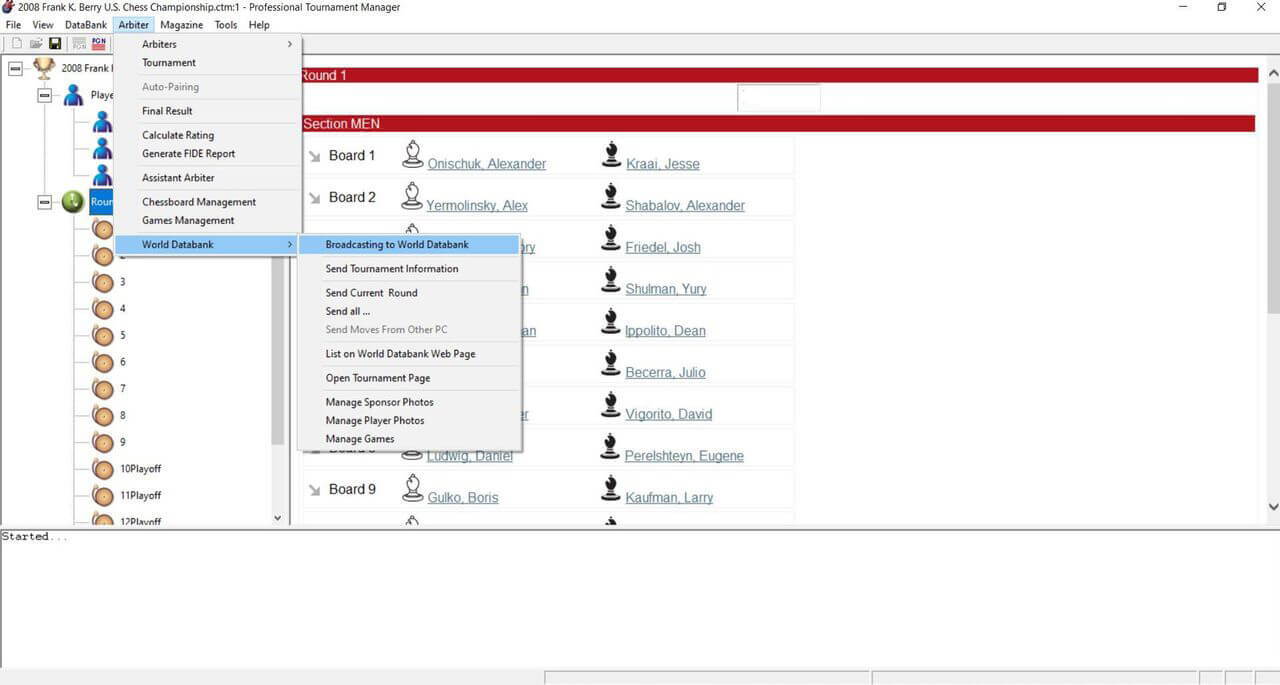Open player link Shabalov, Alexander

tap(685, 206)
